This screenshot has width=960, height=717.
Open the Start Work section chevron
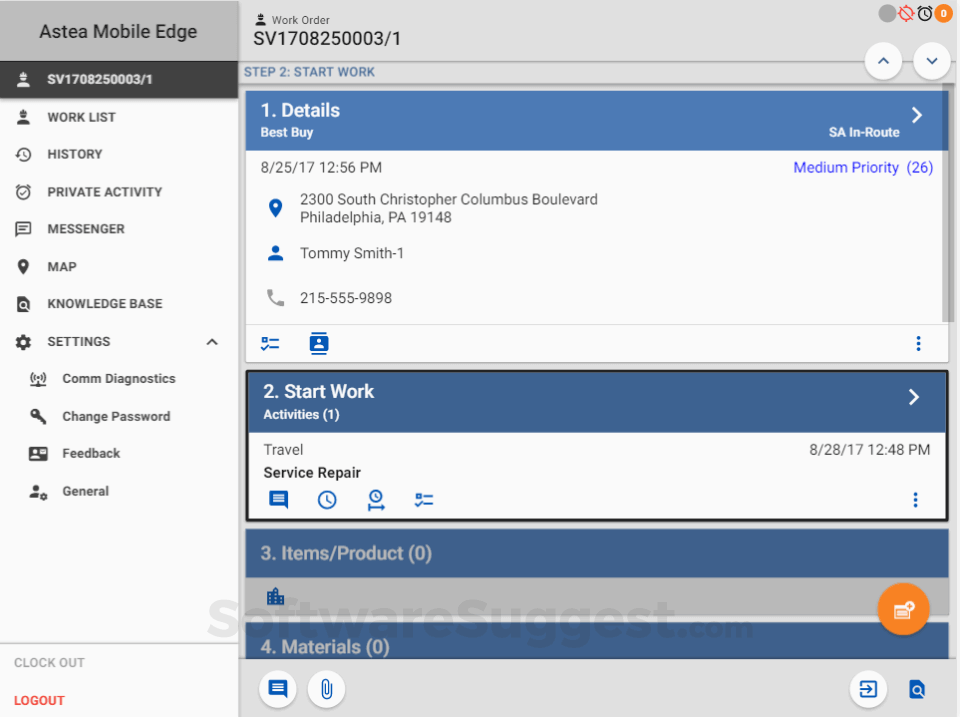point(913,397)
